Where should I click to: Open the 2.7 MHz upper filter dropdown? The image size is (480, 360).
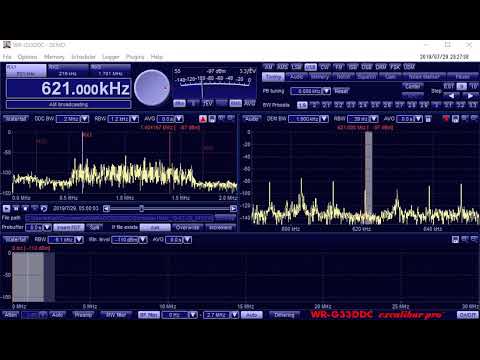[235, 315]
